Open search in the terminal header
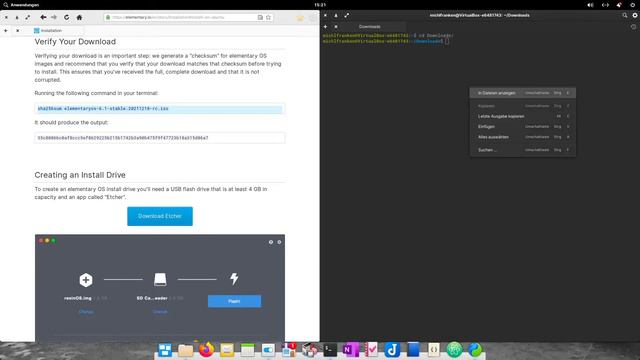 (x=624, y=16)
